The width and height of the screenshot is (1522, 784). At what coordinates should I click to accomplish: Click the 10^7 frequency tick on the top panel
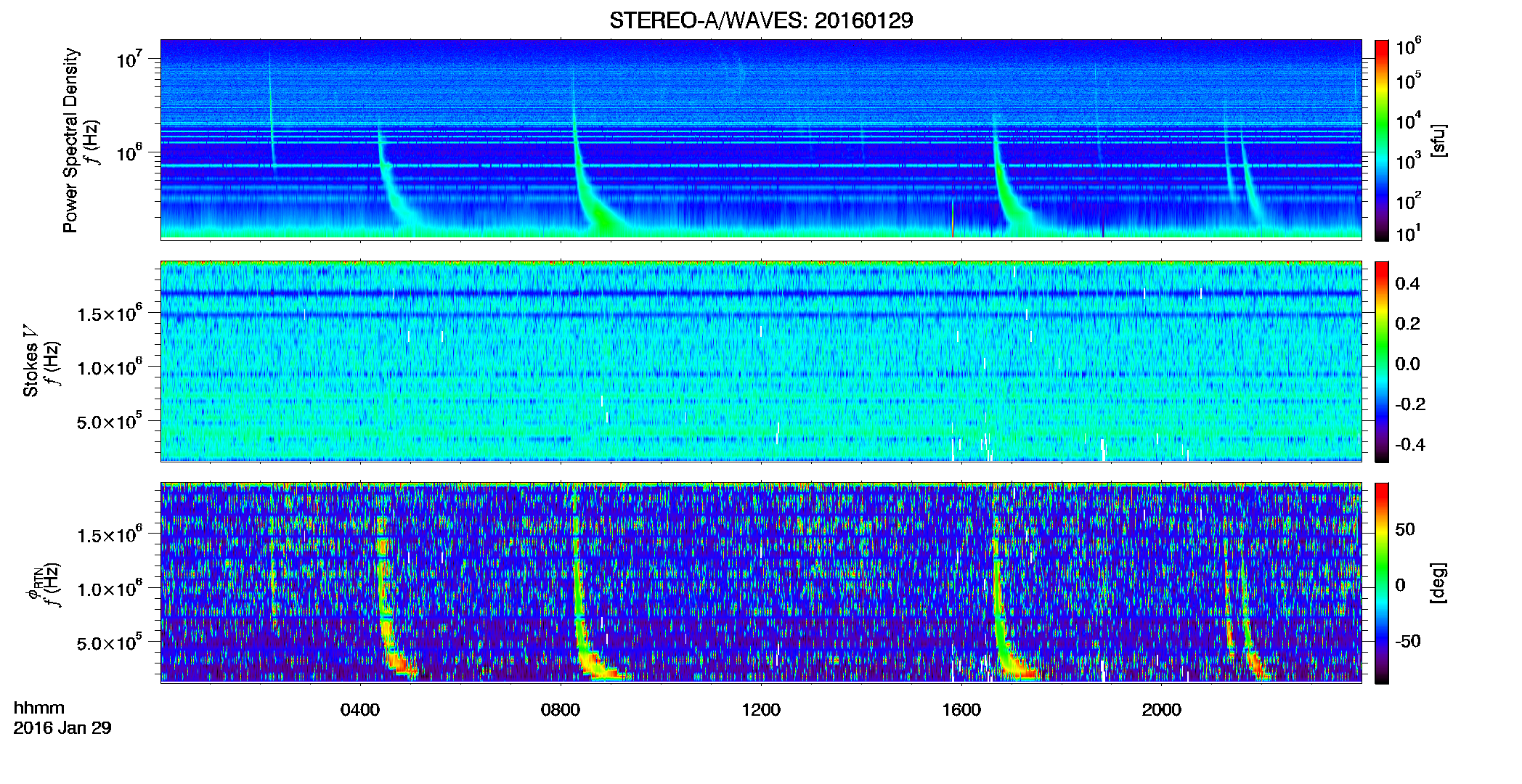click(129, 59)
